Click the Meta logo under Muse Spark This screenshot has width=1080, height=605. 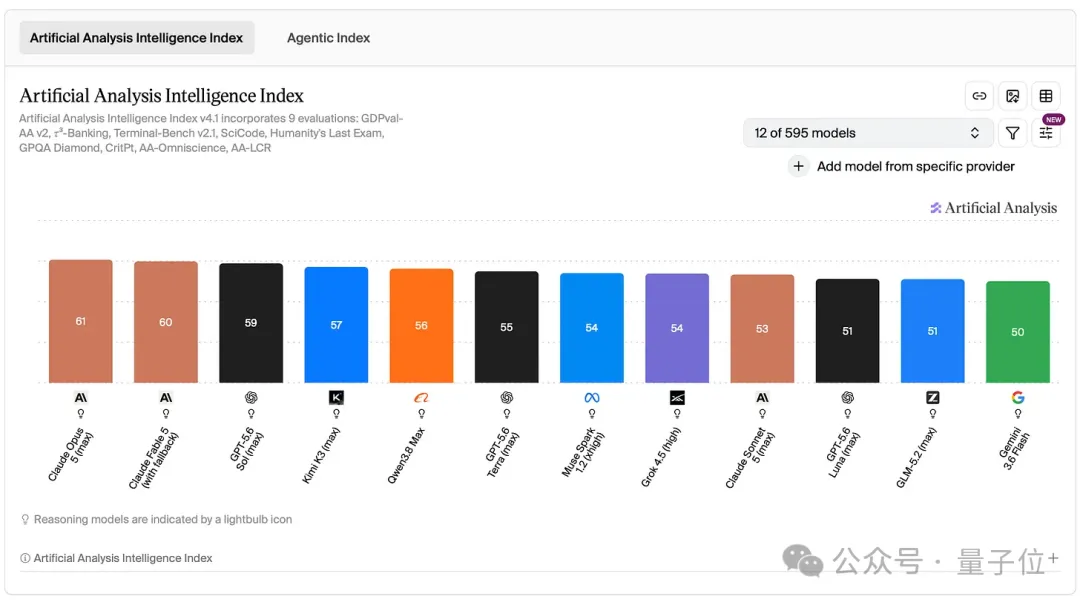coord(592,398)
